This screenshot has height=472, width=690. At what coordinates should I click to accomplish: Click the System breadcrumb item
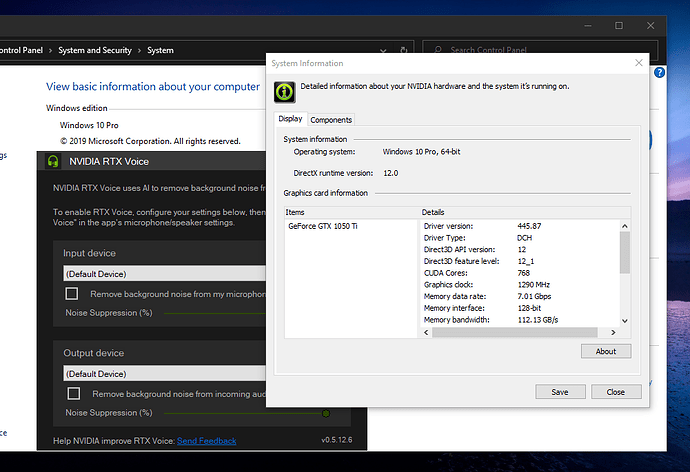pyautogui.click(x=160, y=50)
